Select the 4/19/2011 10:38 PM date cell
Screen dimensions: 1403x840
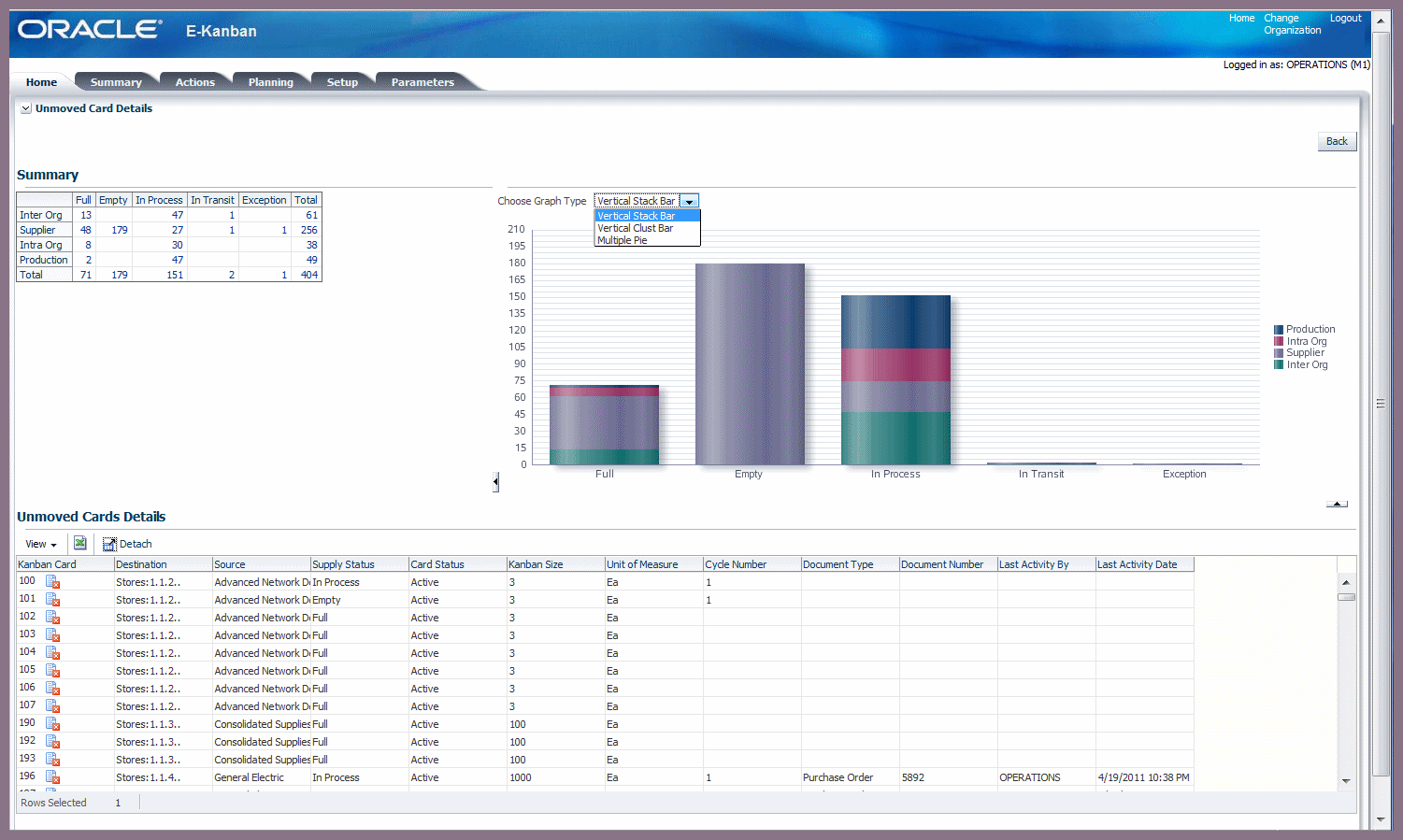[x=1145, y=777]
